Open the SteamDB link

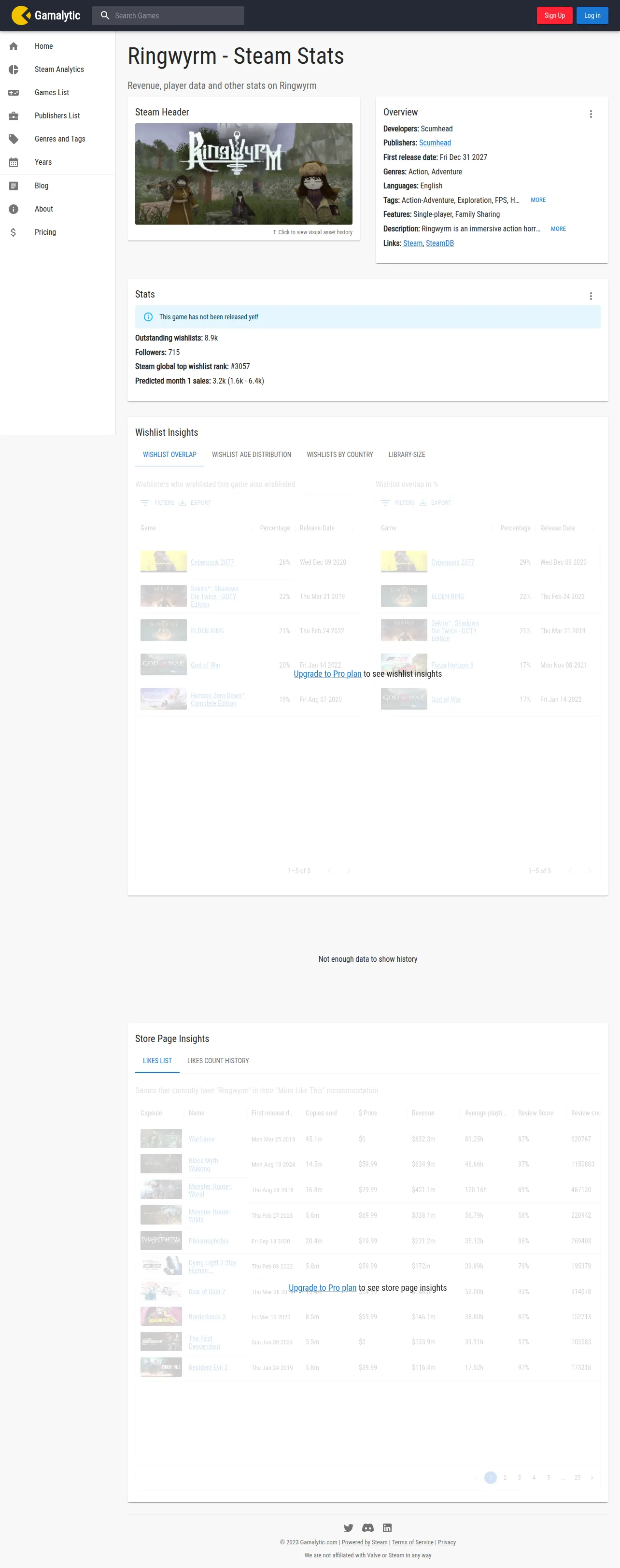pyautogui.click(x=440, y=243)
